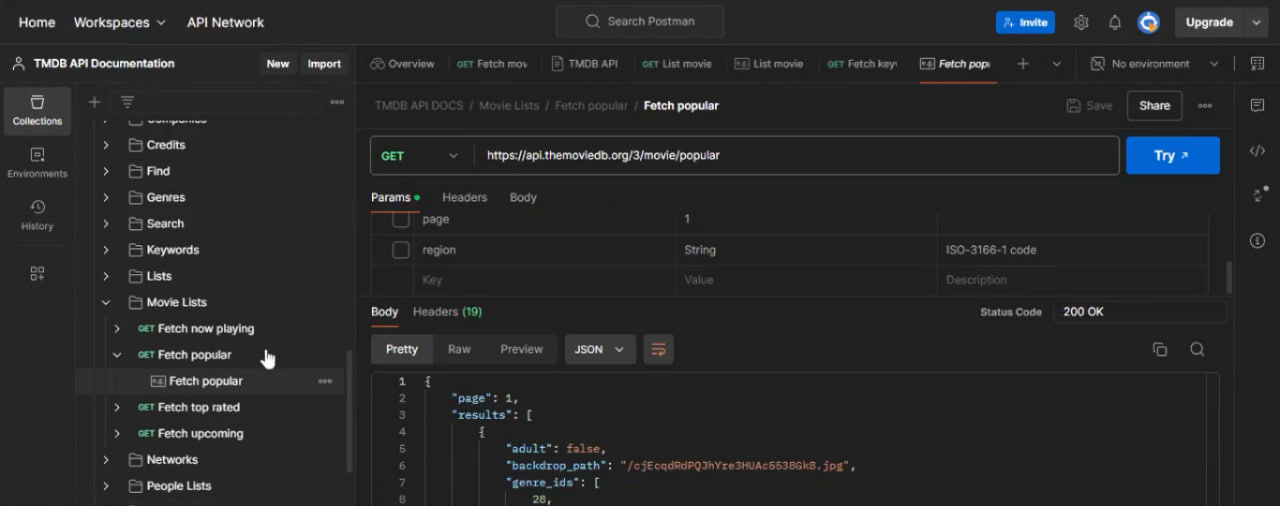Click the Try button

point(1173,155)
